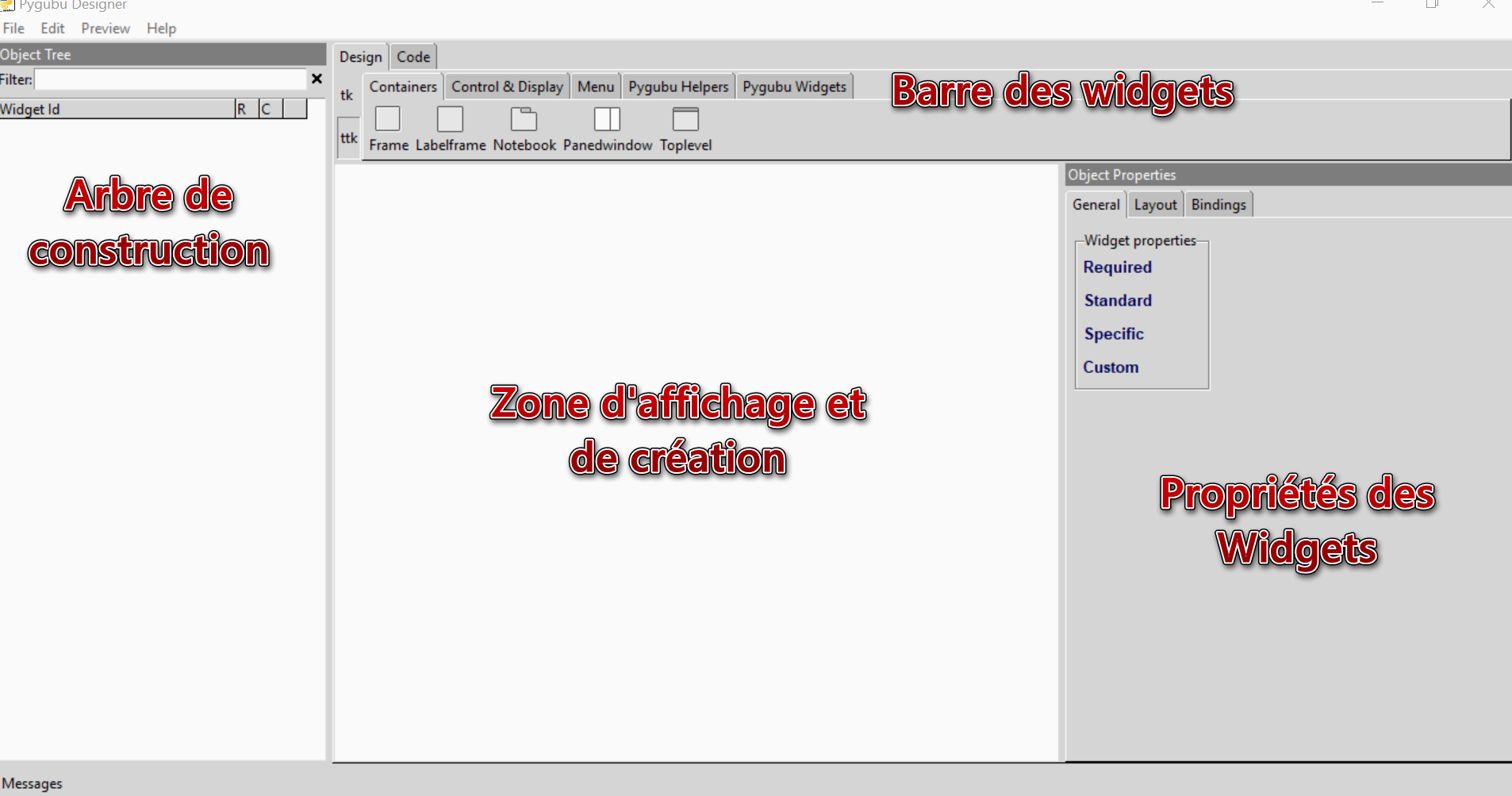Viewport: 1512px width, 796px height.
Task: Clear the Object Tree filter field
Action: tap(317, 79)
